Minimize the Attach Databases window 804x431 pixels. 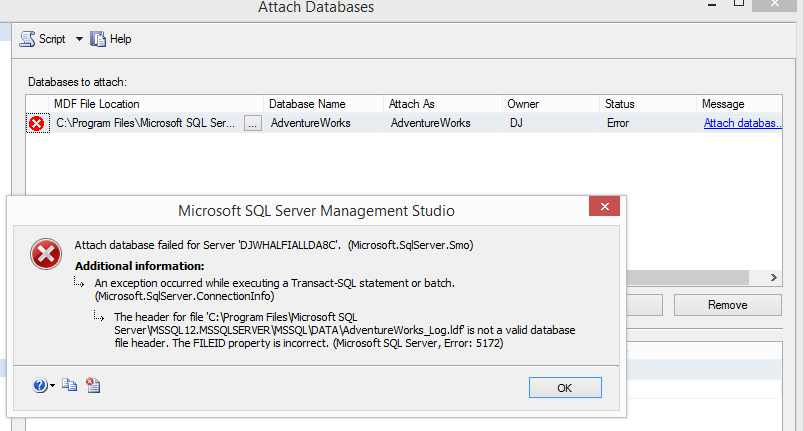point(712,5)
